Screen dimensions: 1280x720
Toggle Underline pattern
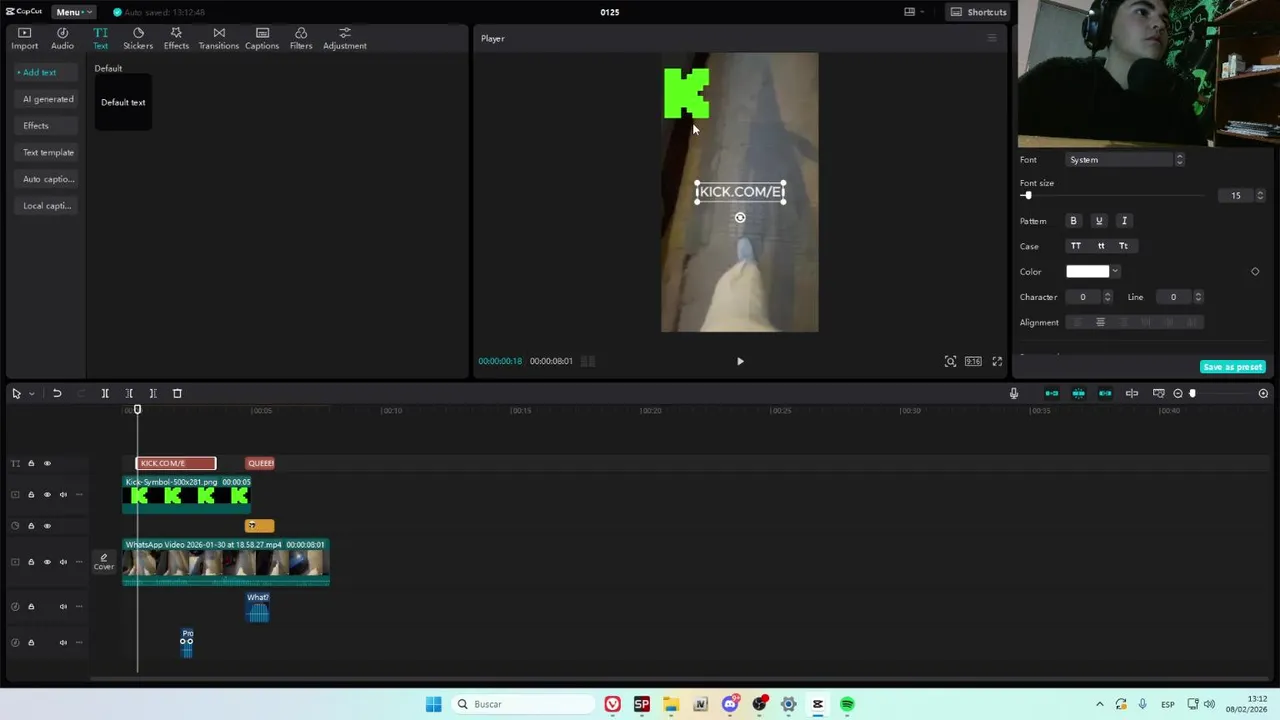click(1098, 221)
